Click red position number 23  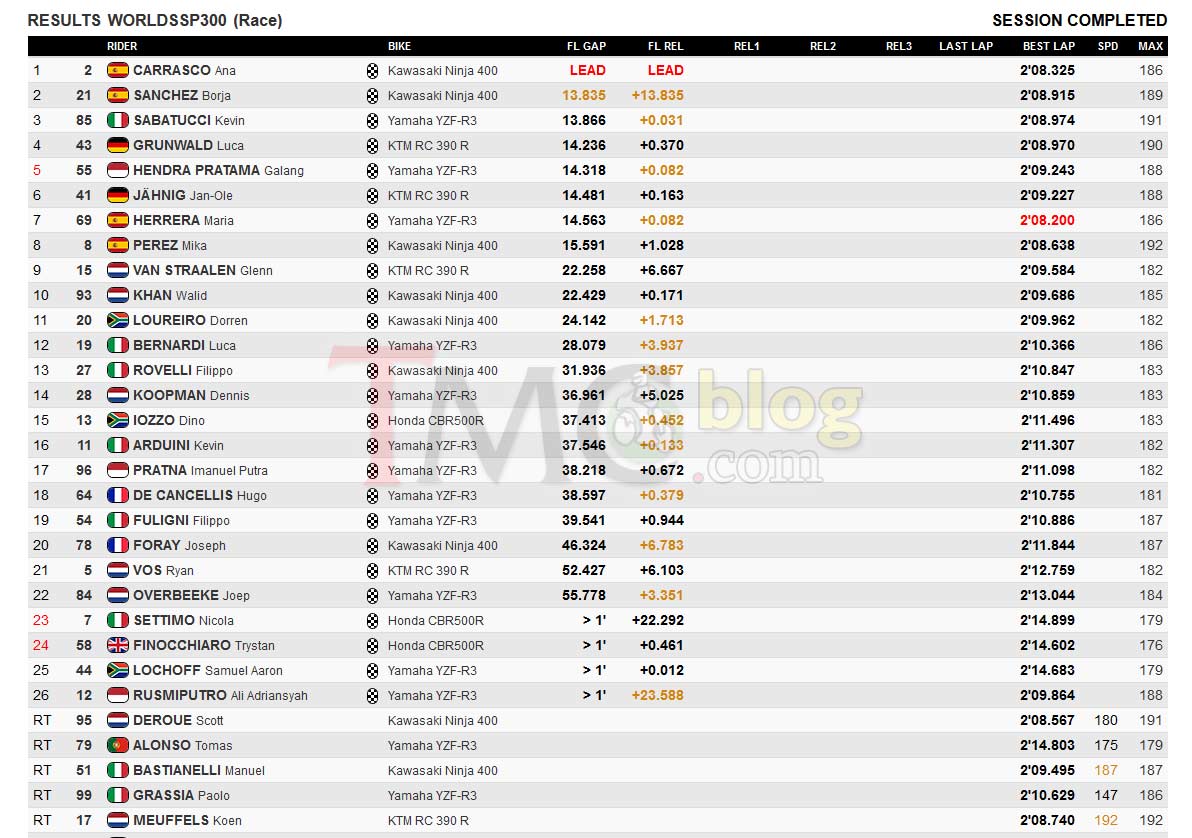point(41,621)
